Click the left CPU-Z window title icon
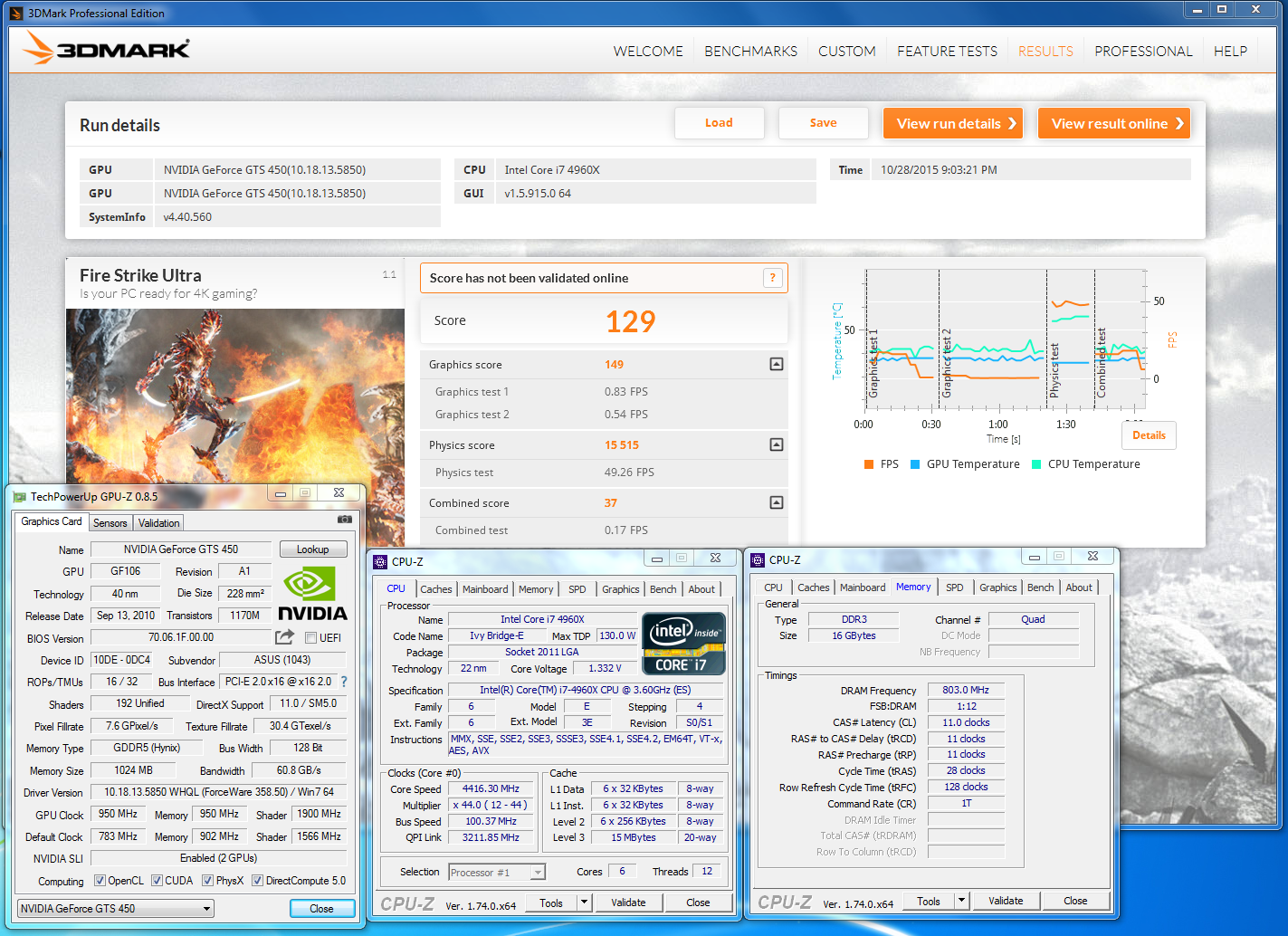This screenshot has width=1288, height=936. (380, 562)
